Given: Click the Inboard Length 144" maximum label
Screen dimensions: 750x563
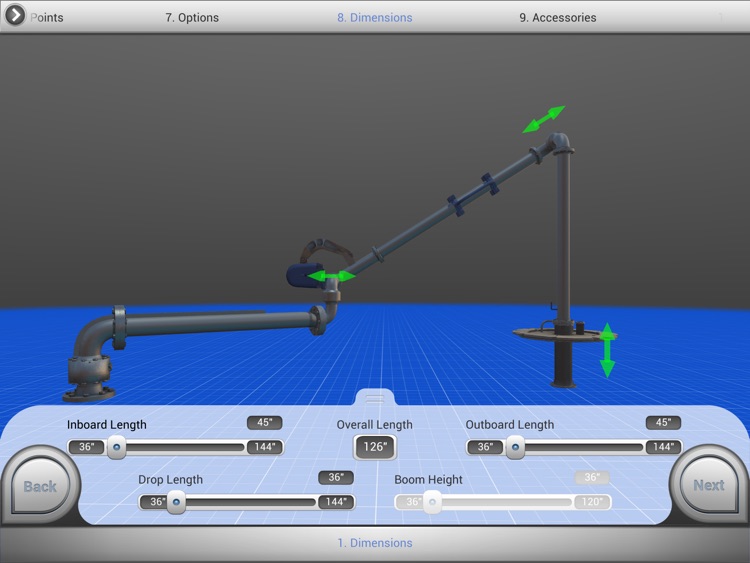Looking at the screenshot, I should pyautogui.click(x=265, y=447).
